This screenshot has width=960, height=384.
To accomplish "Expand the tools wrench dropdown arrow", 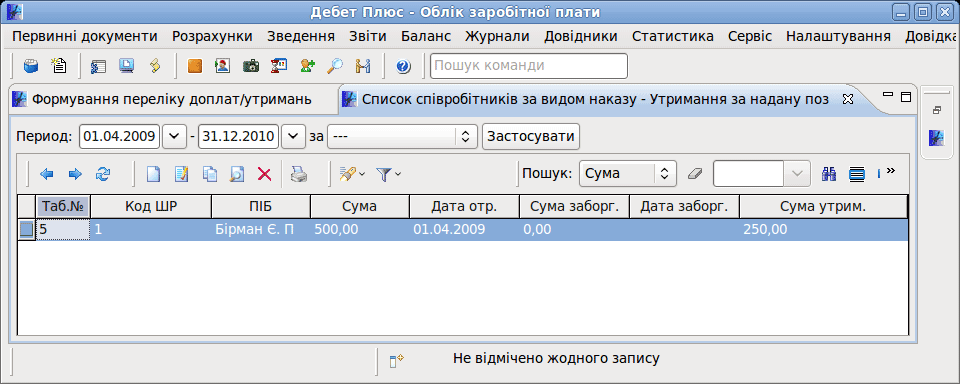I will (x=362, y=174).
